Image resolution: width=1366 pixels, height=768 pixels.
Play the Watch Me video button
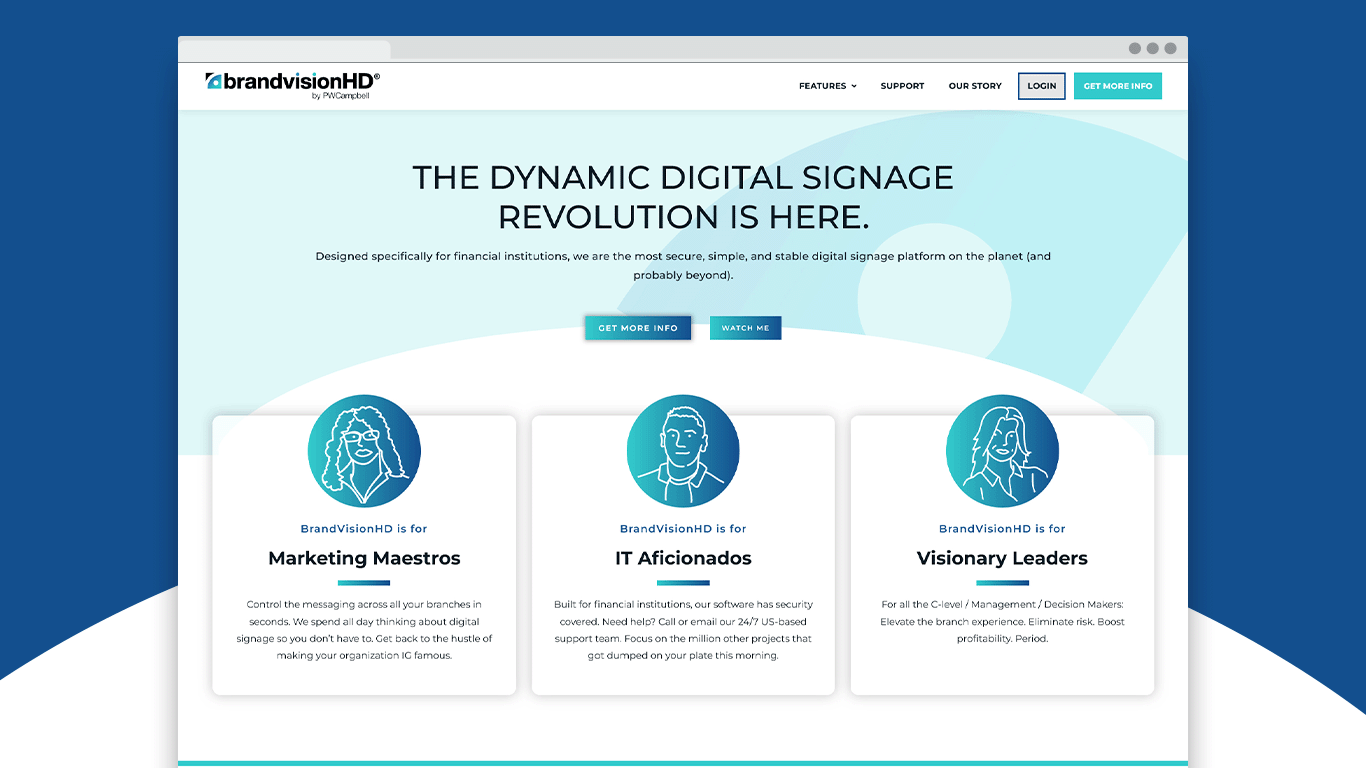(x=746, y=328)
